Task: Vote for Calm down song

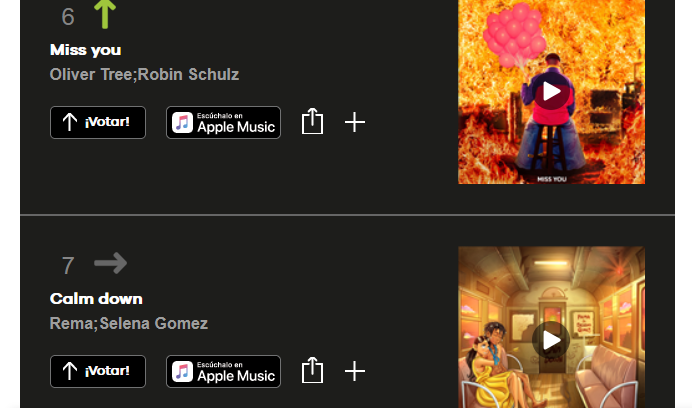Action: pyautogui.click(x=98, y=371)
